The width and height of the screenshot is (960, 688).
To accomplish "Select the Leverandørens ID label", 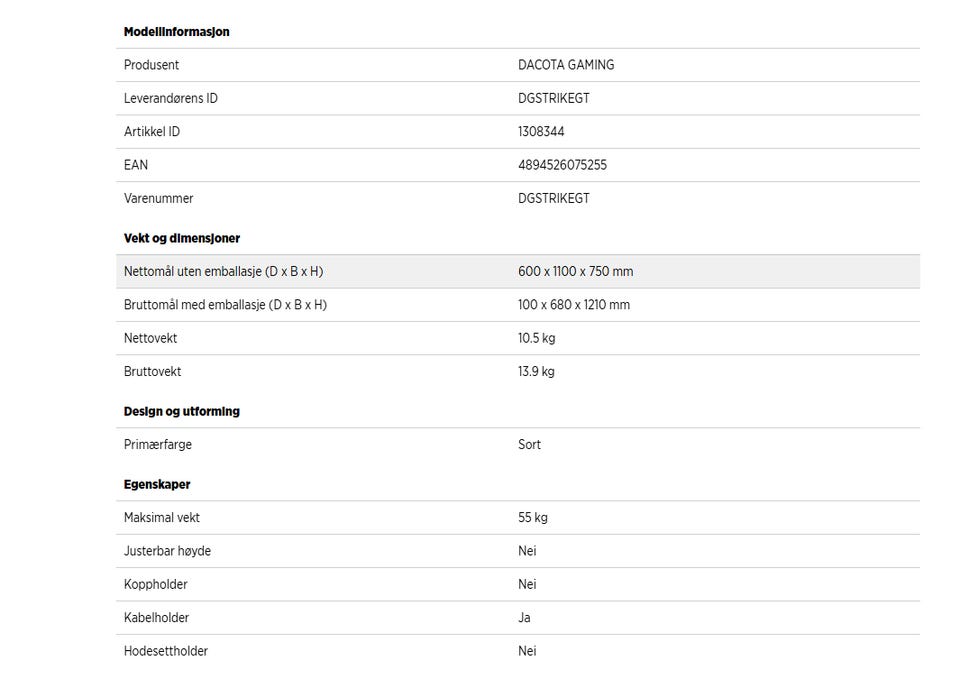I will (x=170, y=98).
